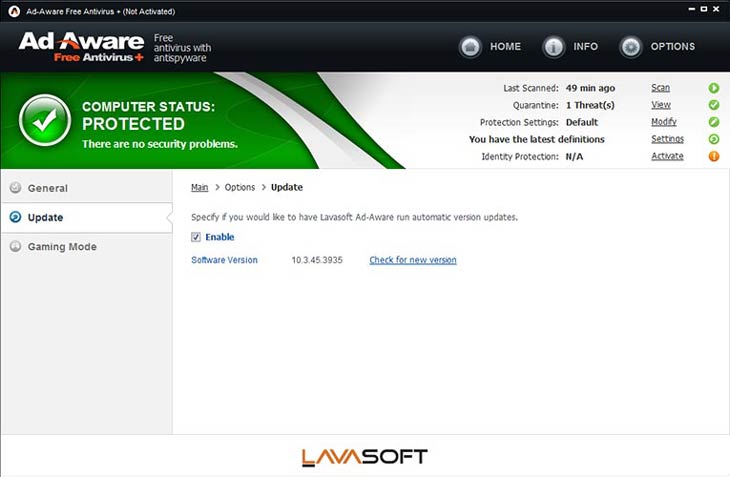This screenshot has width=730, height=477.
Task: Click the Update breadcrumb label
Action: [287, 188]
